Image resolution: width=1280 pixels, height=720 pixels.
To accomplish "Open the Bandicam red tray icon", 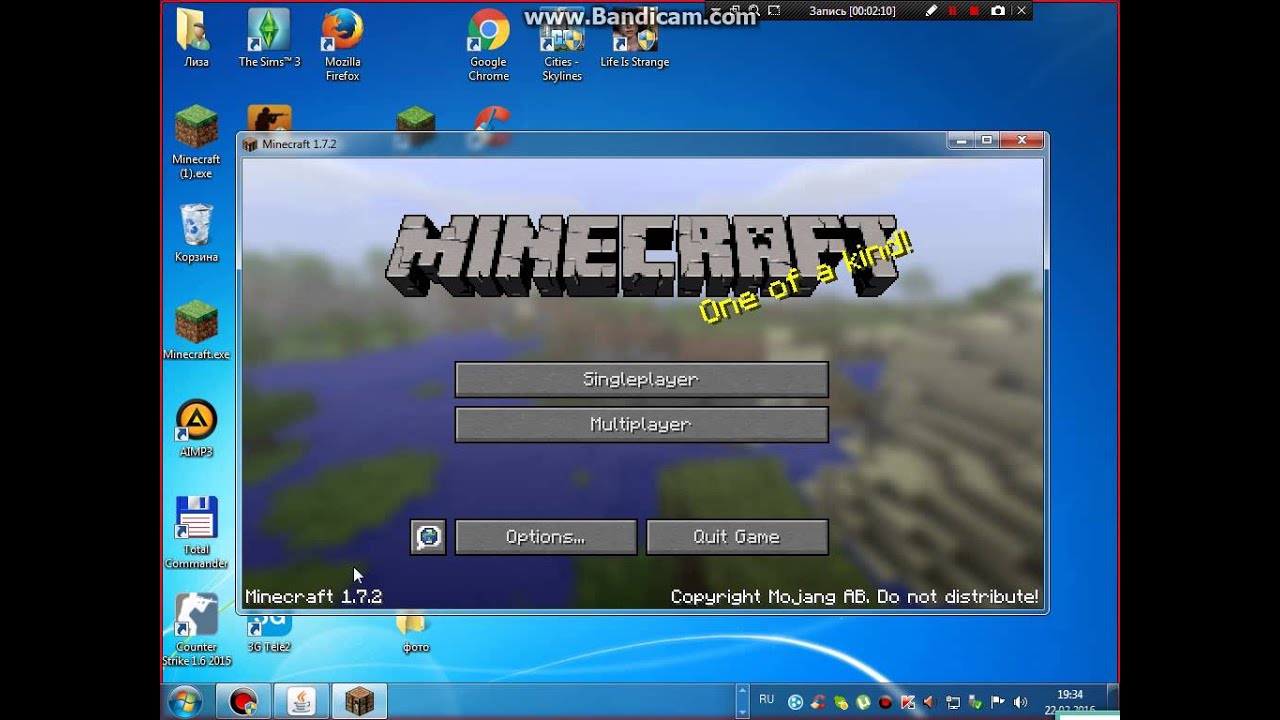I will pos(885,702).
